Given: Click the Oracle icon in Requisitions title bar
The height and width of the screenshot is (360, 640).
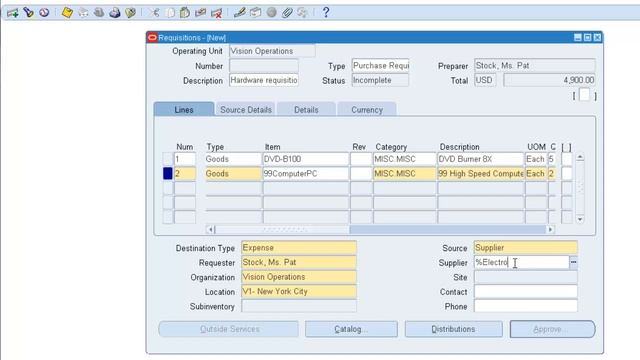Looking at the screenshot, I should pyautogui.click(x=153, y=38).
